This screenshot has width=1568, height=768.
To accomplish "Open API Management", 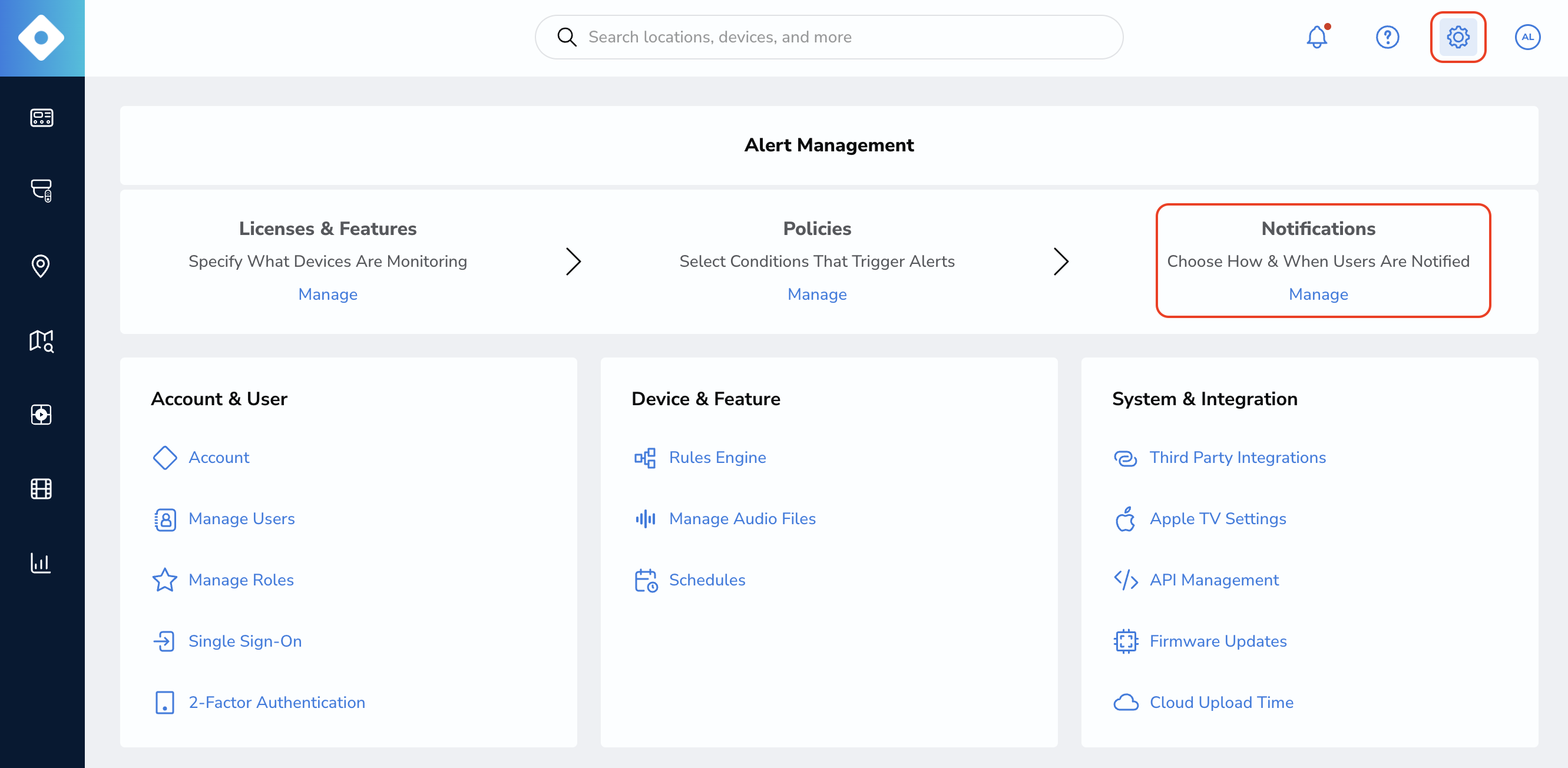I will point(1215,580).
